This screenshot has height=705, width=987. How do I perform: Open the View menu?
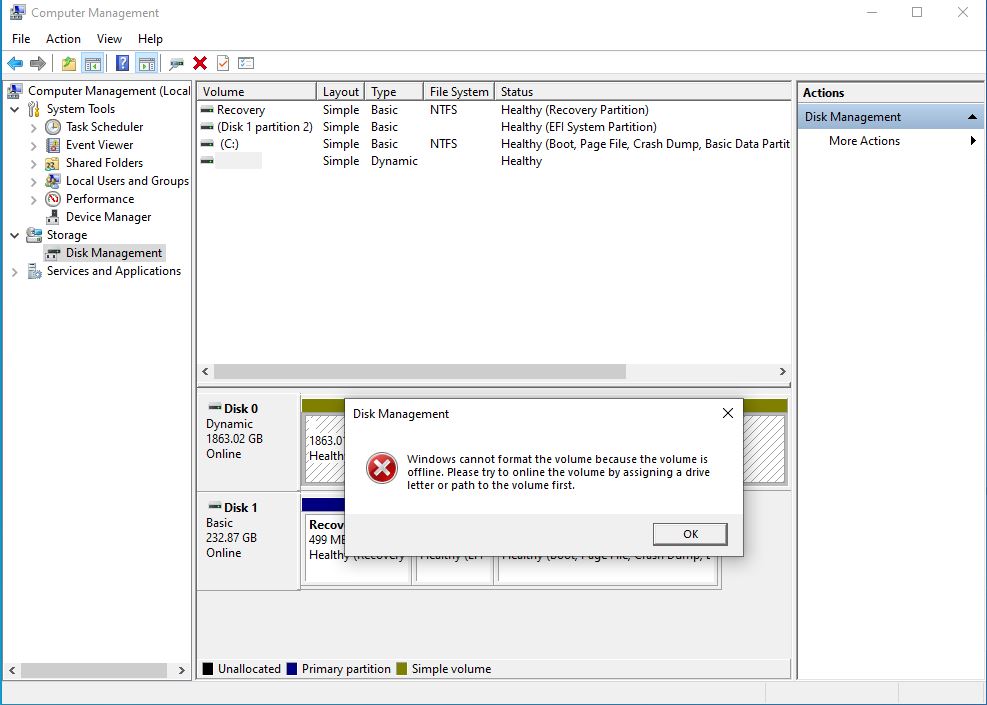click(110, 38)
